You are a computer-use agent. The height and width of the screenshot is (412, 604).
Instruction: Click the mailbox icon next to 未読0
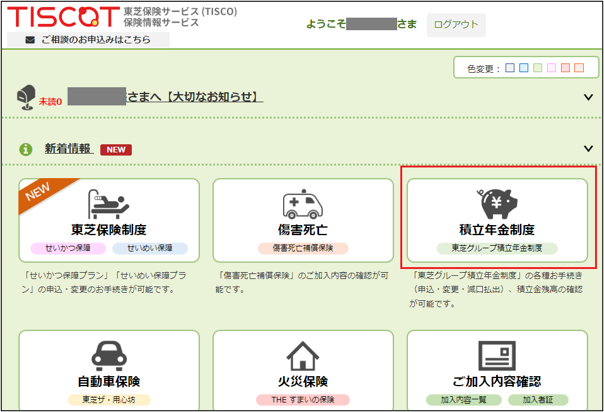(26, 97)
